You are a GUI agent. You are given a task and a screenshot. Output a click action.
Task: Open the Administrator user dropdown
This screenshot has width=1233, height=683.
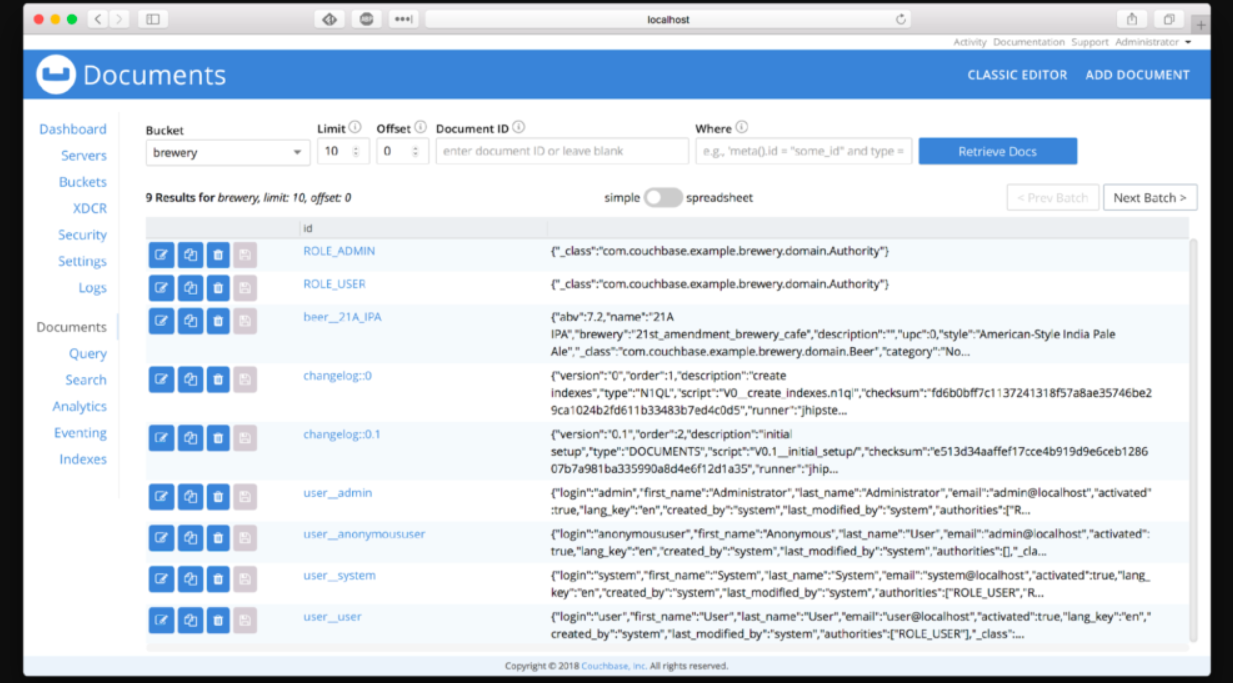point(1153,42)
